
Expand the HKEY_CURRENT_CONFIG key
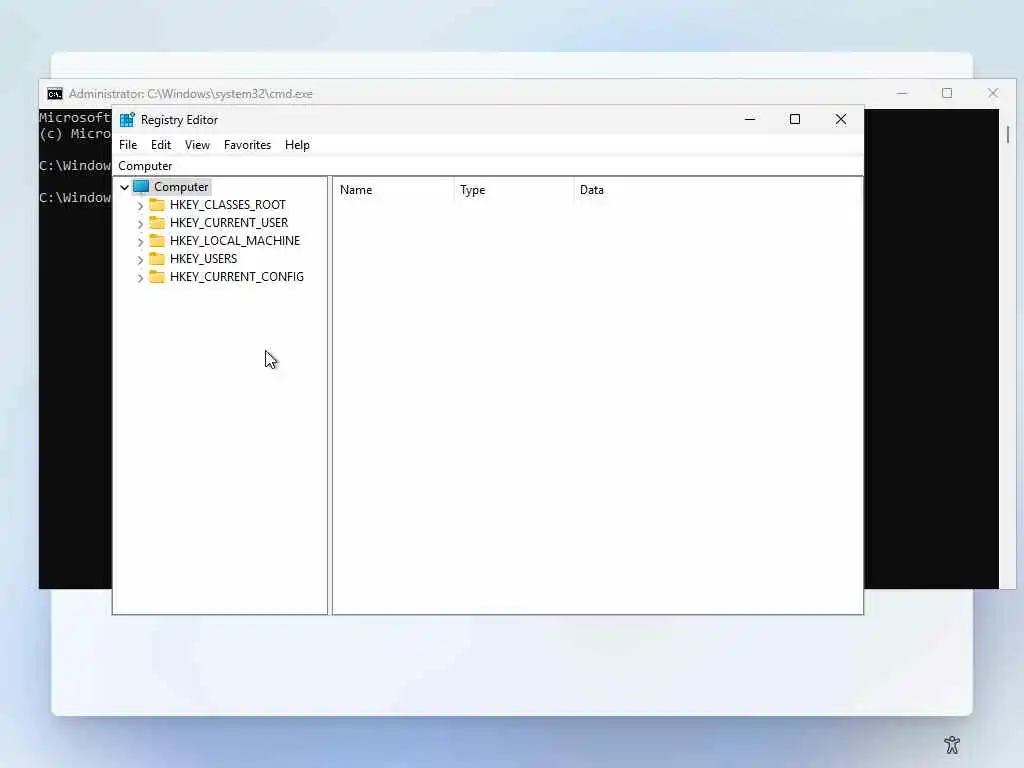click(x=140, y=278)
